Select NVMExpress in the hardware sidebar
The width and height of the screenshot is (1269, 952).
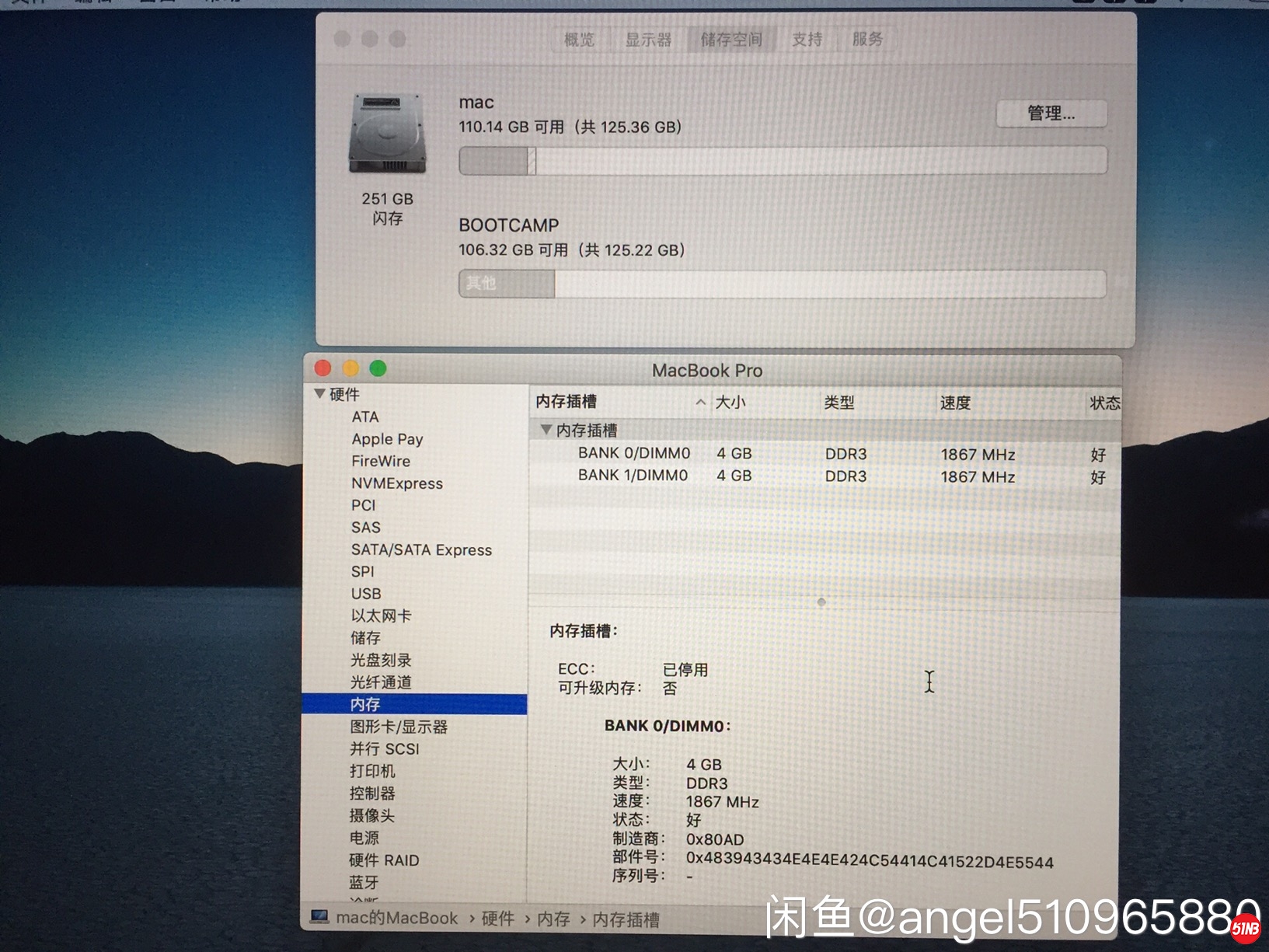(x=396, y=483)
